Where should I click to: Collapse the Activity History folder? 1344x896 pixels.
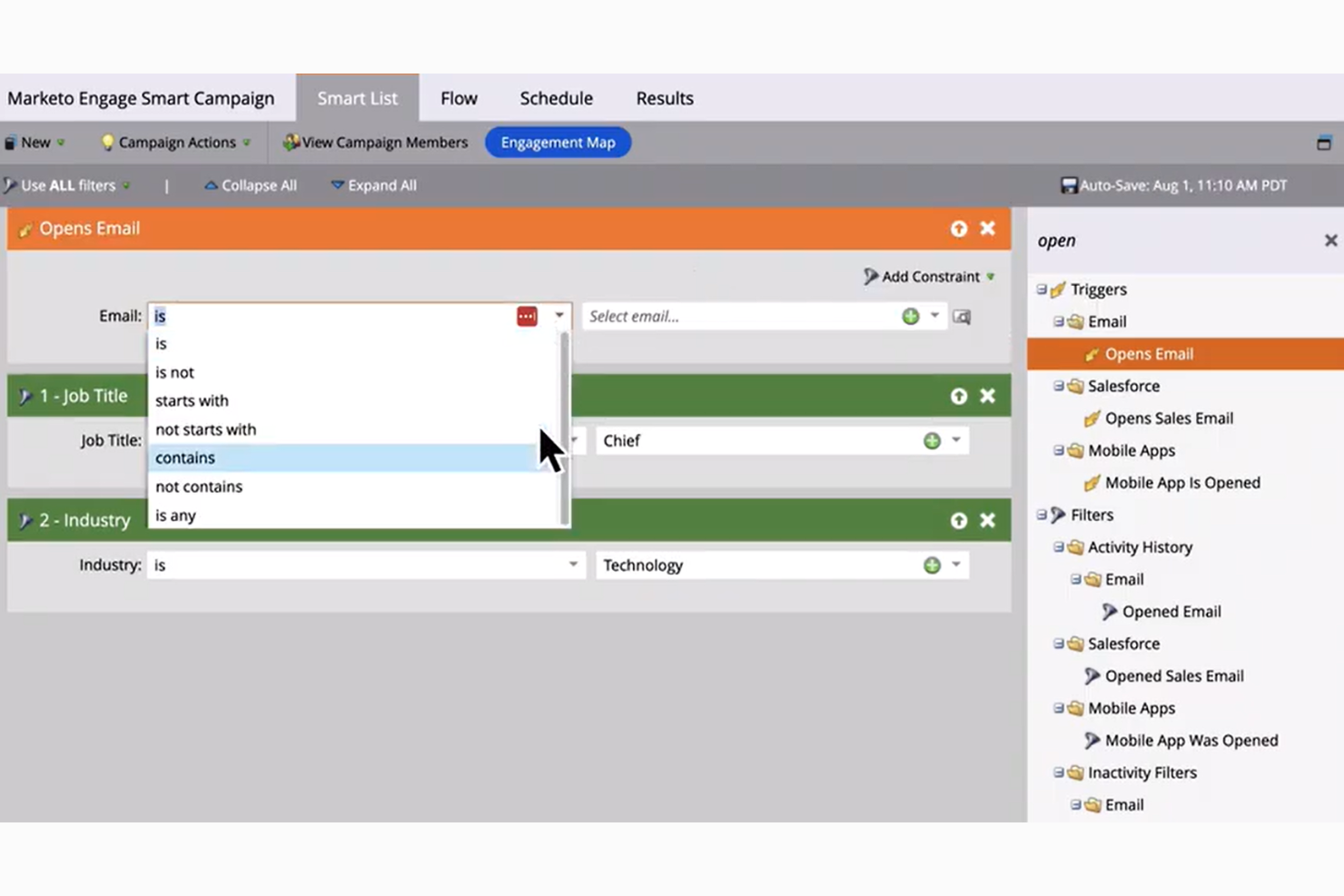1058,547
